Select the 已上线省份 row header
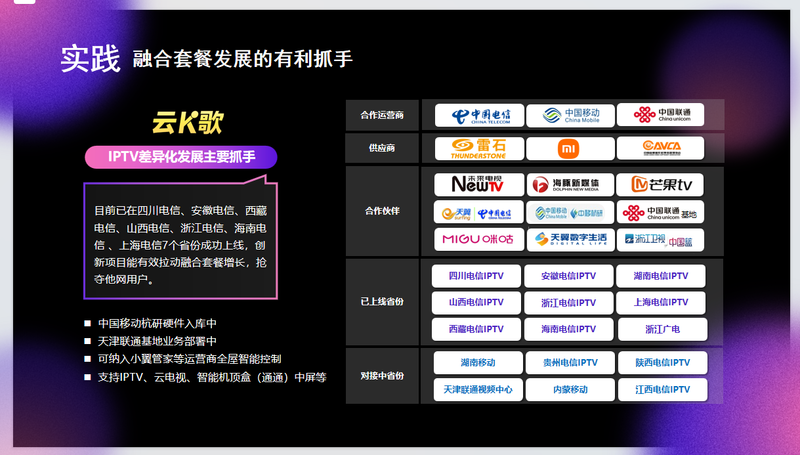Screen dimensions: 800x455 click(x=381, y=302)
